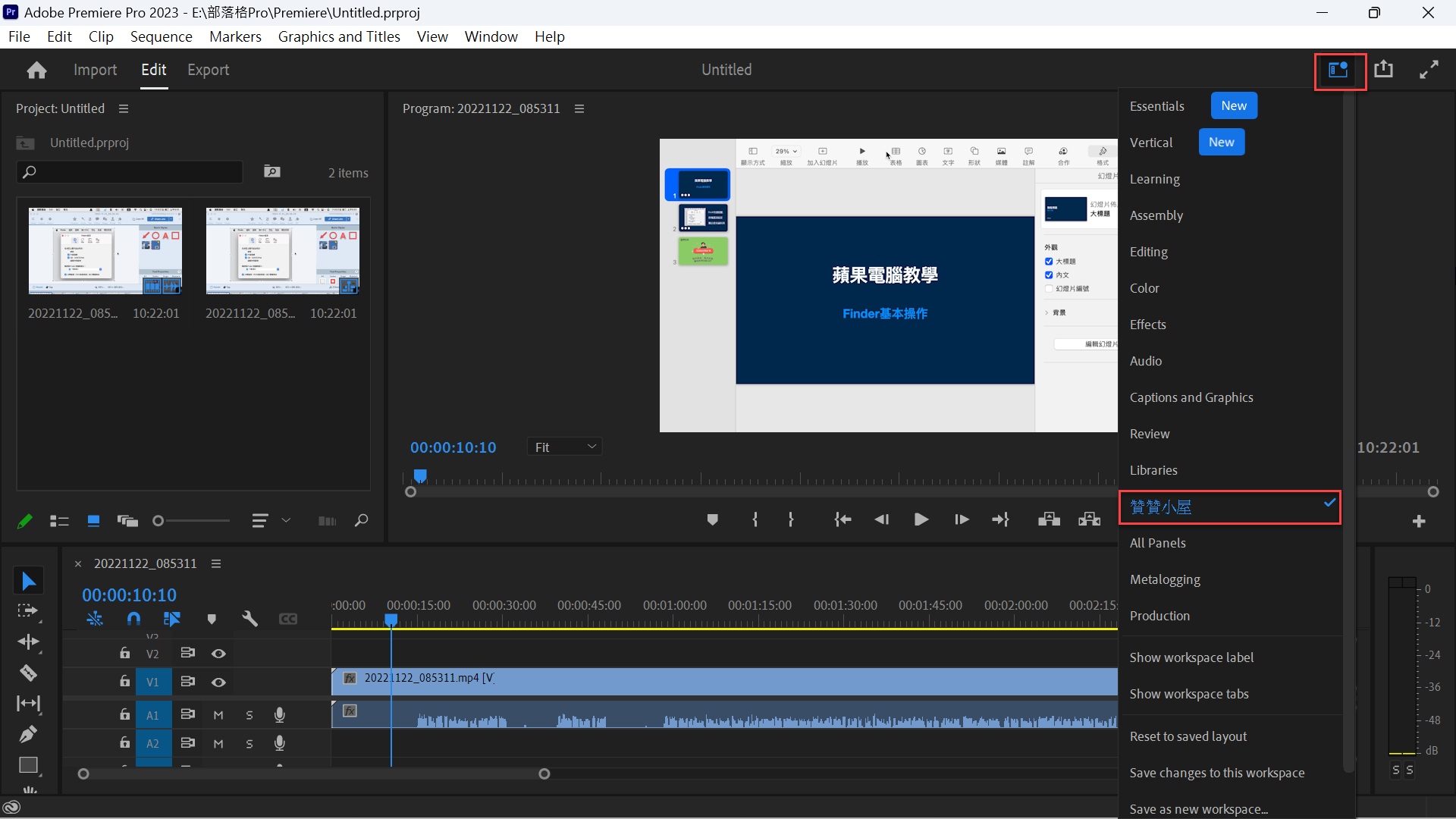Play the Program monitor sequence
Image resolution: width=1456 pixels, height=819 pixels.
click(x=921, y=519)
